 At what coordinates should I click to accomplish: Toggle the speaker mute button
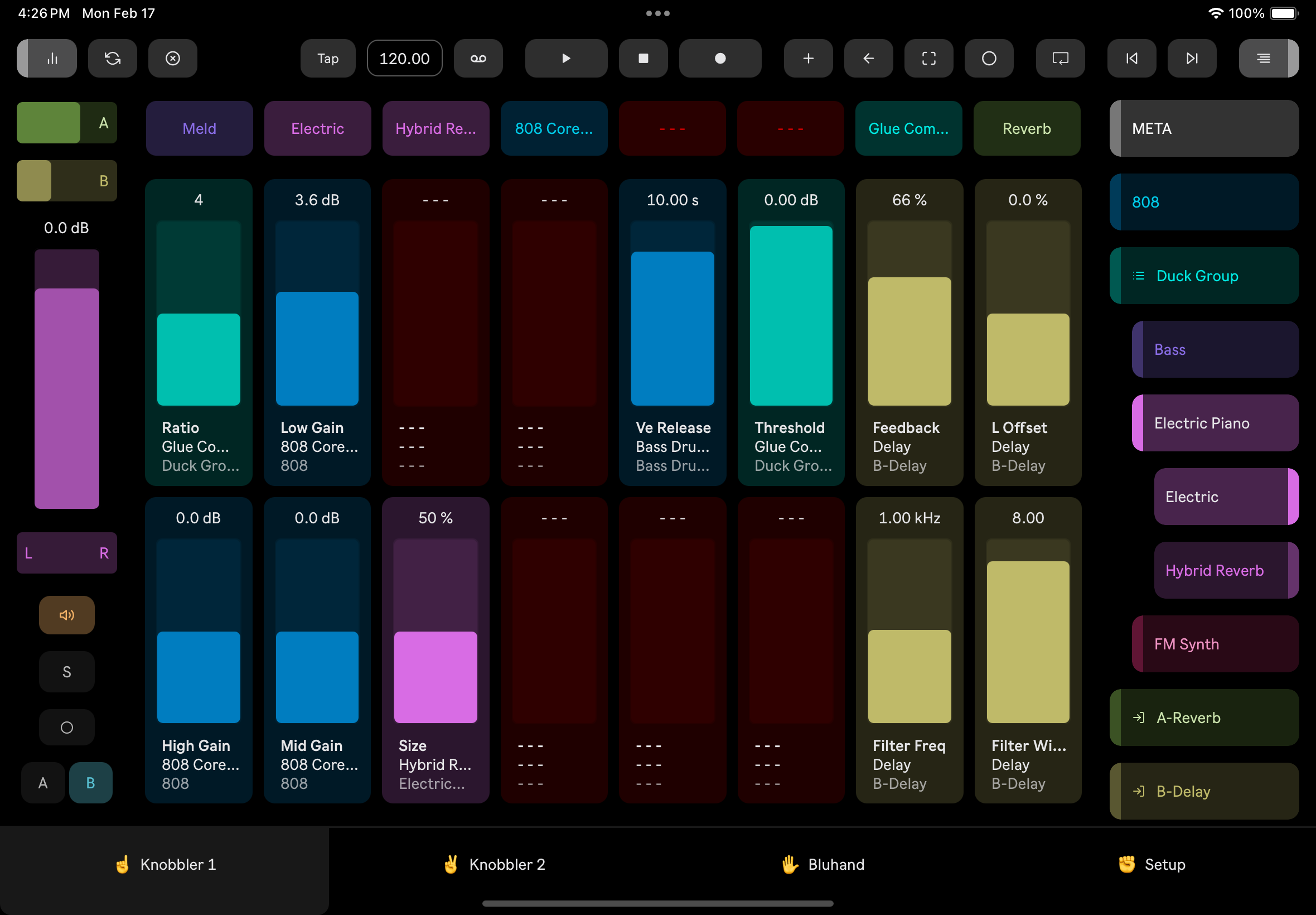pyautogui.click(x=66, y=615)
